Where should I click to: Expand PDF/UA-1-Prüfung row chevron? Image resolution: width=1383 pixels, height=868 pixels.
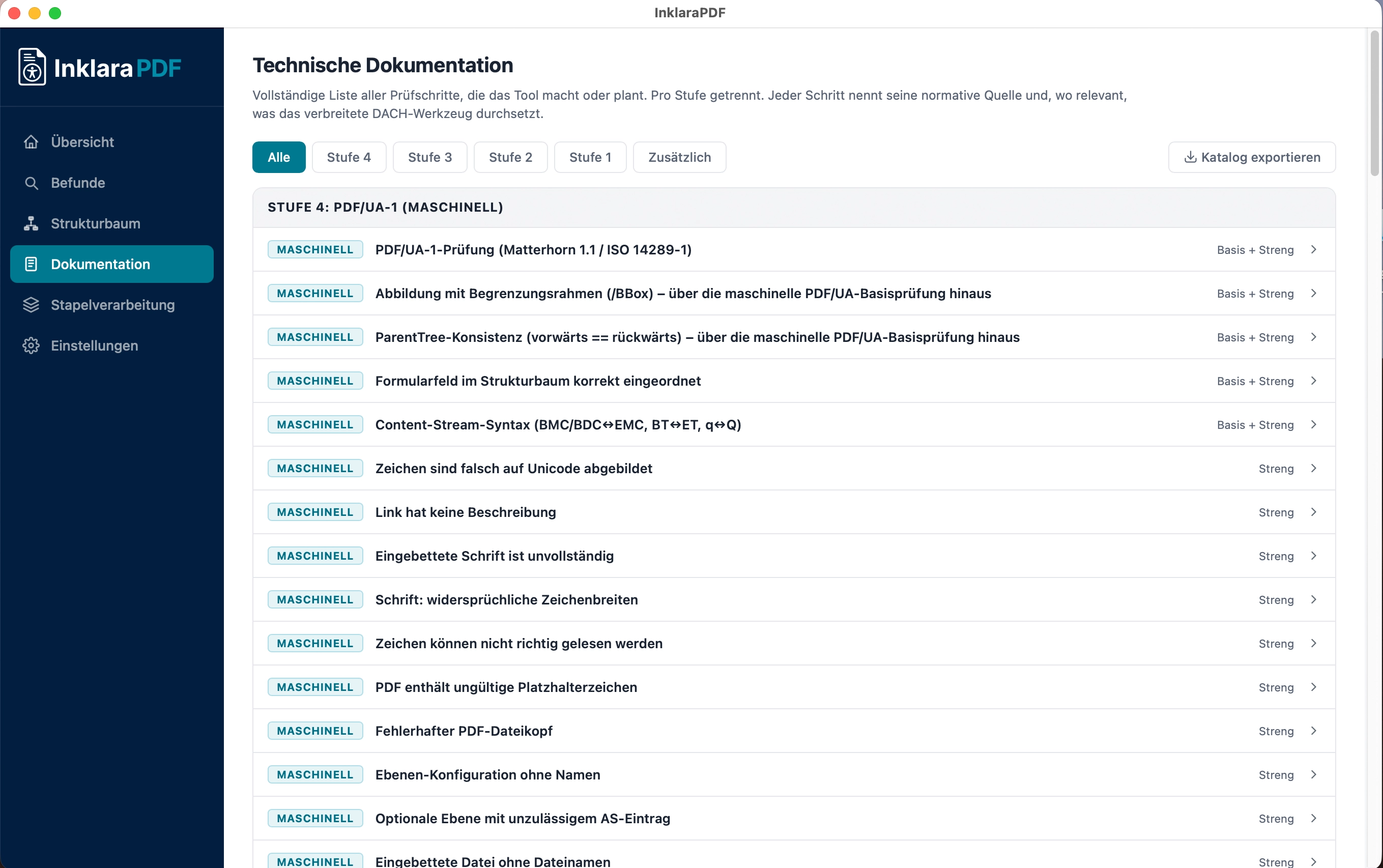[x=1313, y=250]
